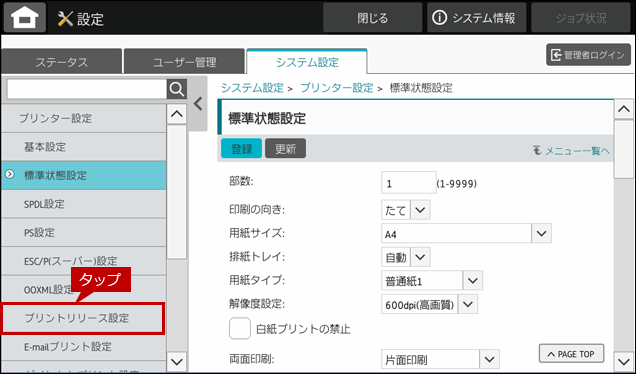The width and height of the screenshot is (636, 374).
Task: Click システム設定 breadcrumb link
Action: [252, 88]
